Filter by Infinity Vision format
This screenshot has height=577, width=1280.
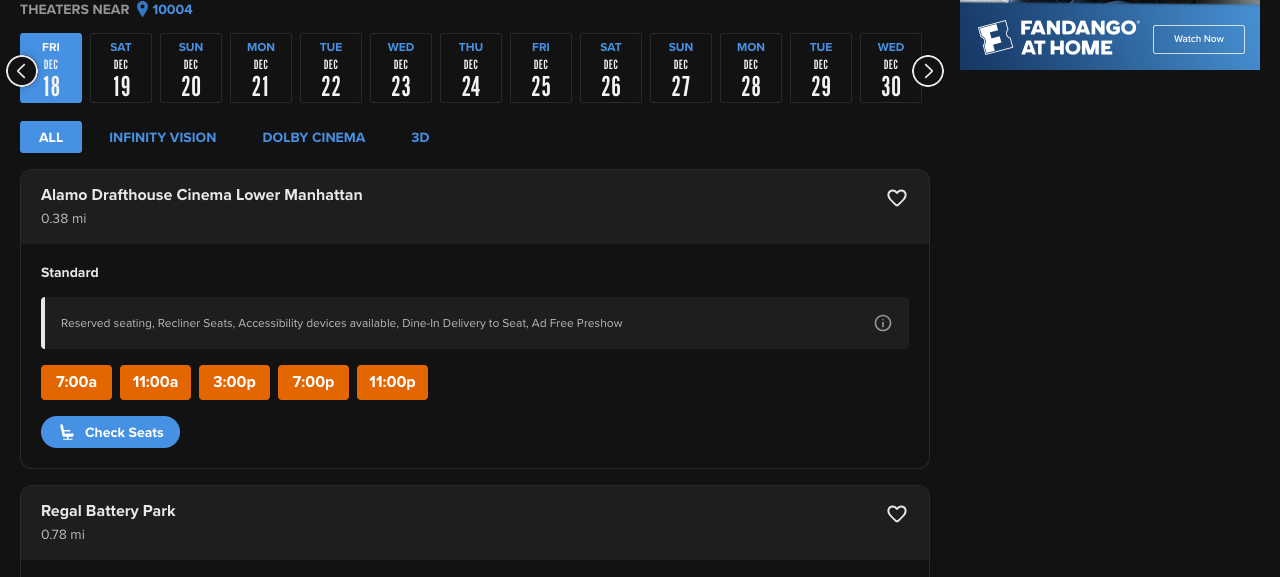pos(163,137)
